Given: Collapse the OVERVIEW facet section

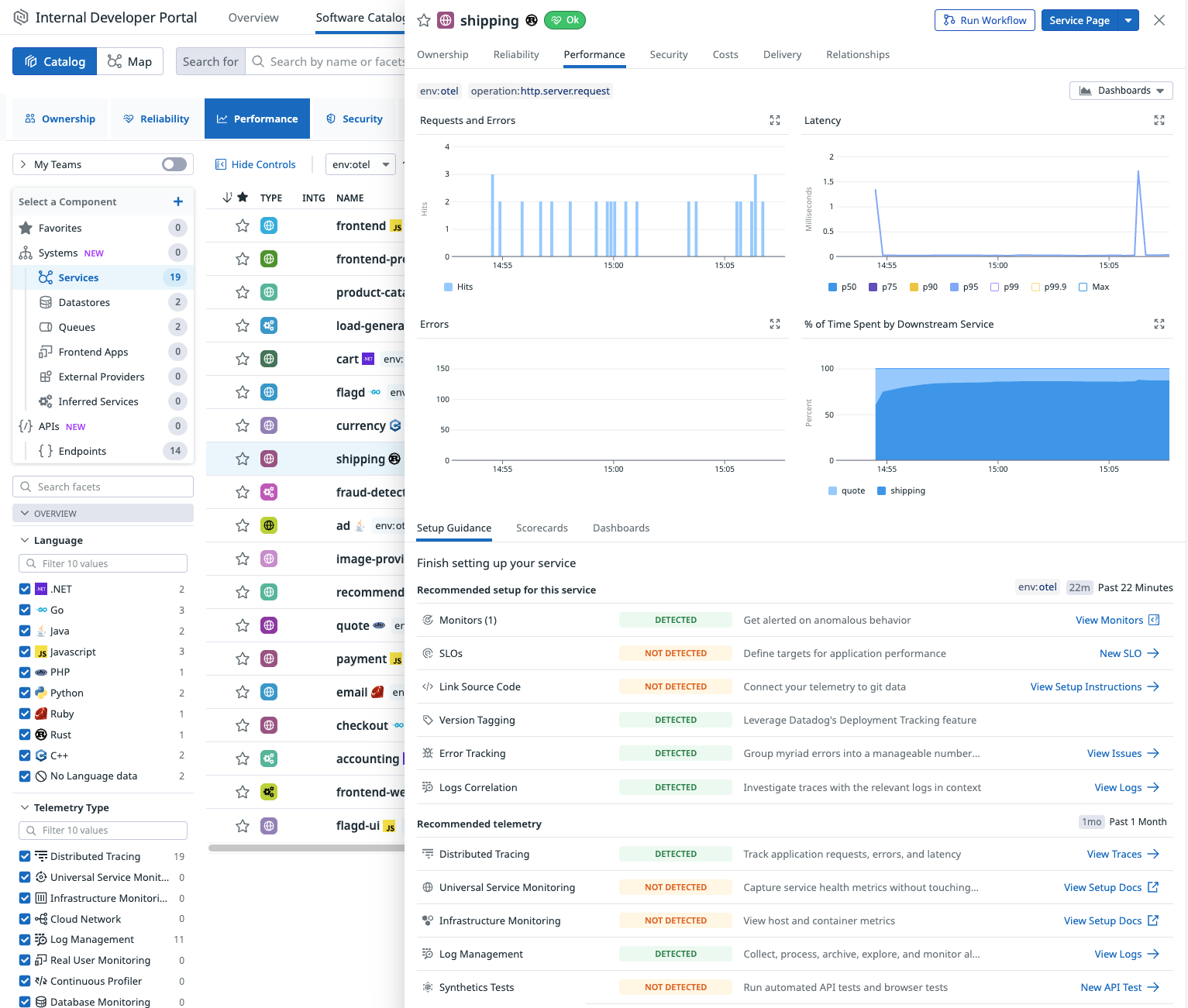Looking at the screenshot, I should (x=103, y=514).
